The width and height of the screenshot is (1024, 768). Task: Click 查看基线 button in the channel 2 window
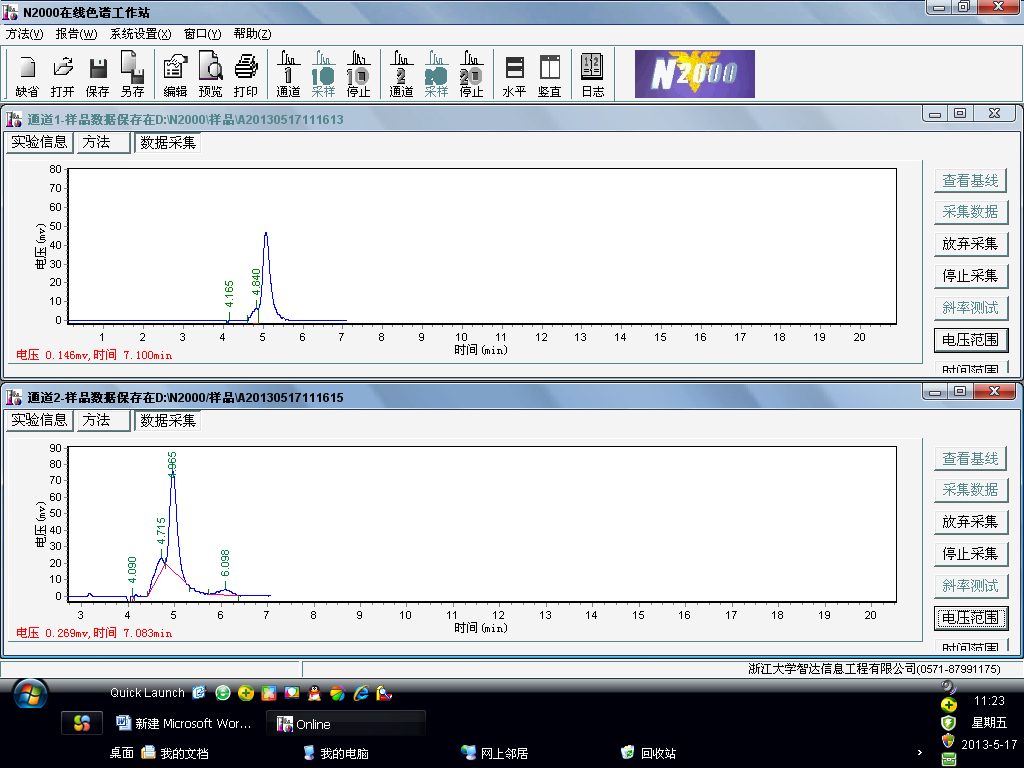click(x=970, y=458)
